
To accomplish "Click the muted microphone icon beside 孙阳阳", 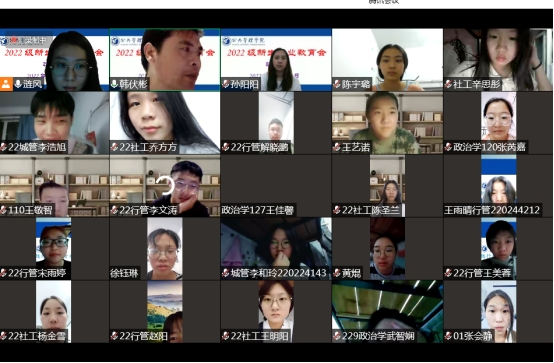I will (225, 84).
